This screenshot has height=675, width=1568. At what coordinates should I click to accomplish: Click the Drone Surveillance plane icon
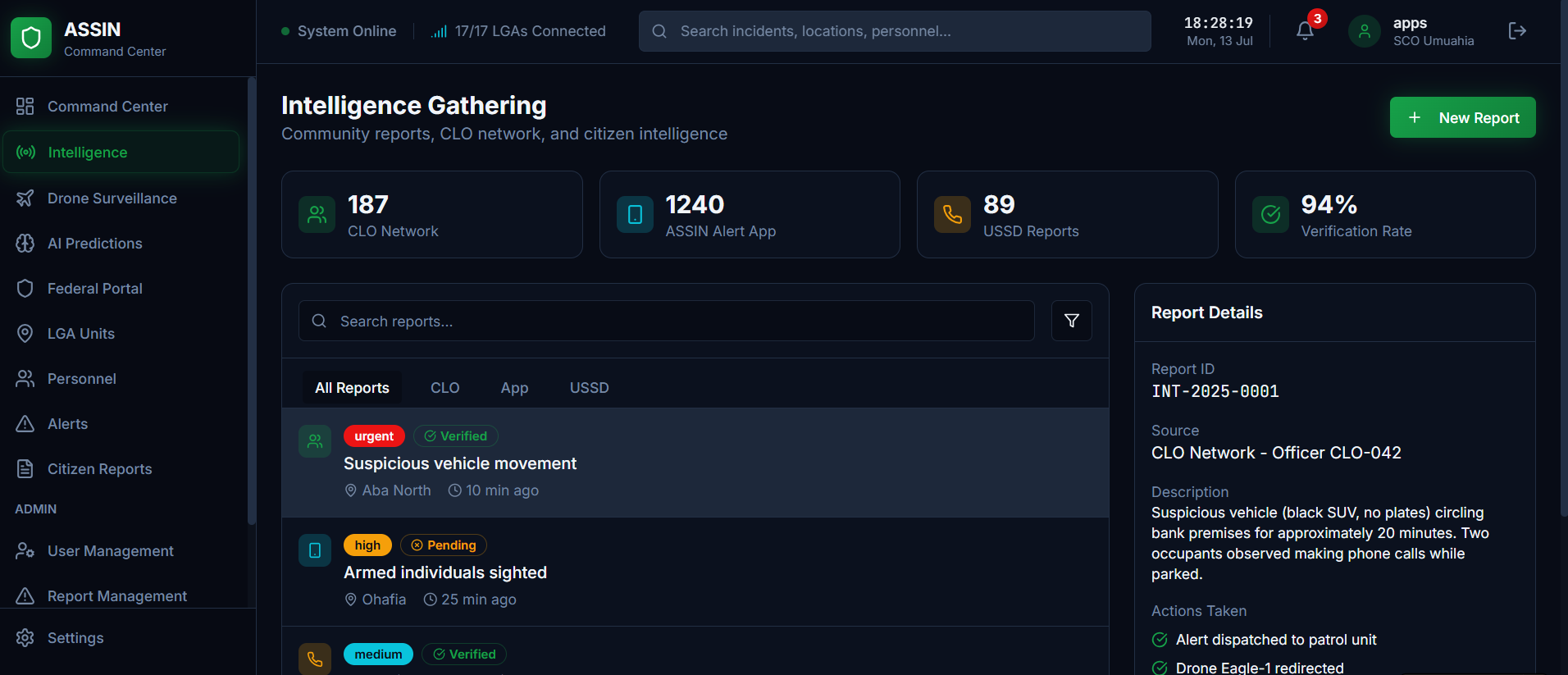click(25, 198)
